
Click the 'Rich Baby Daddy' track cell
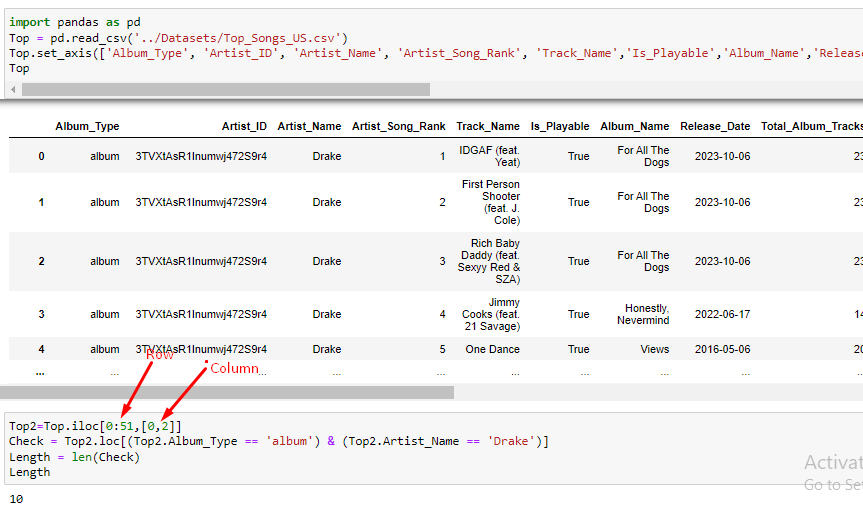[x=489, y=261]
